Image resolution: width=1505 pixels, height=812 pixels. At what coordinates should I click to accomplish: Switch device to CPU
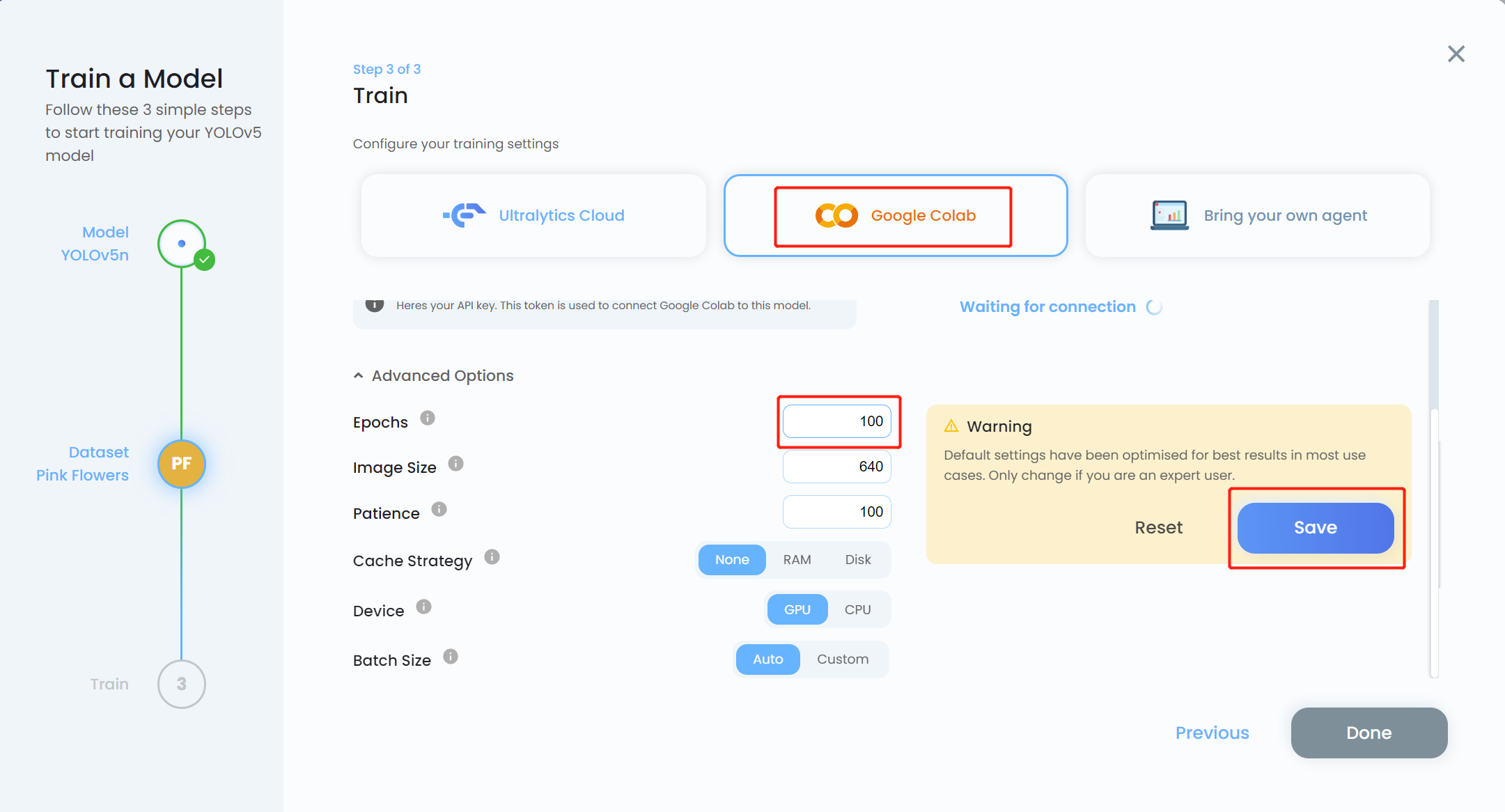point(857,610)
